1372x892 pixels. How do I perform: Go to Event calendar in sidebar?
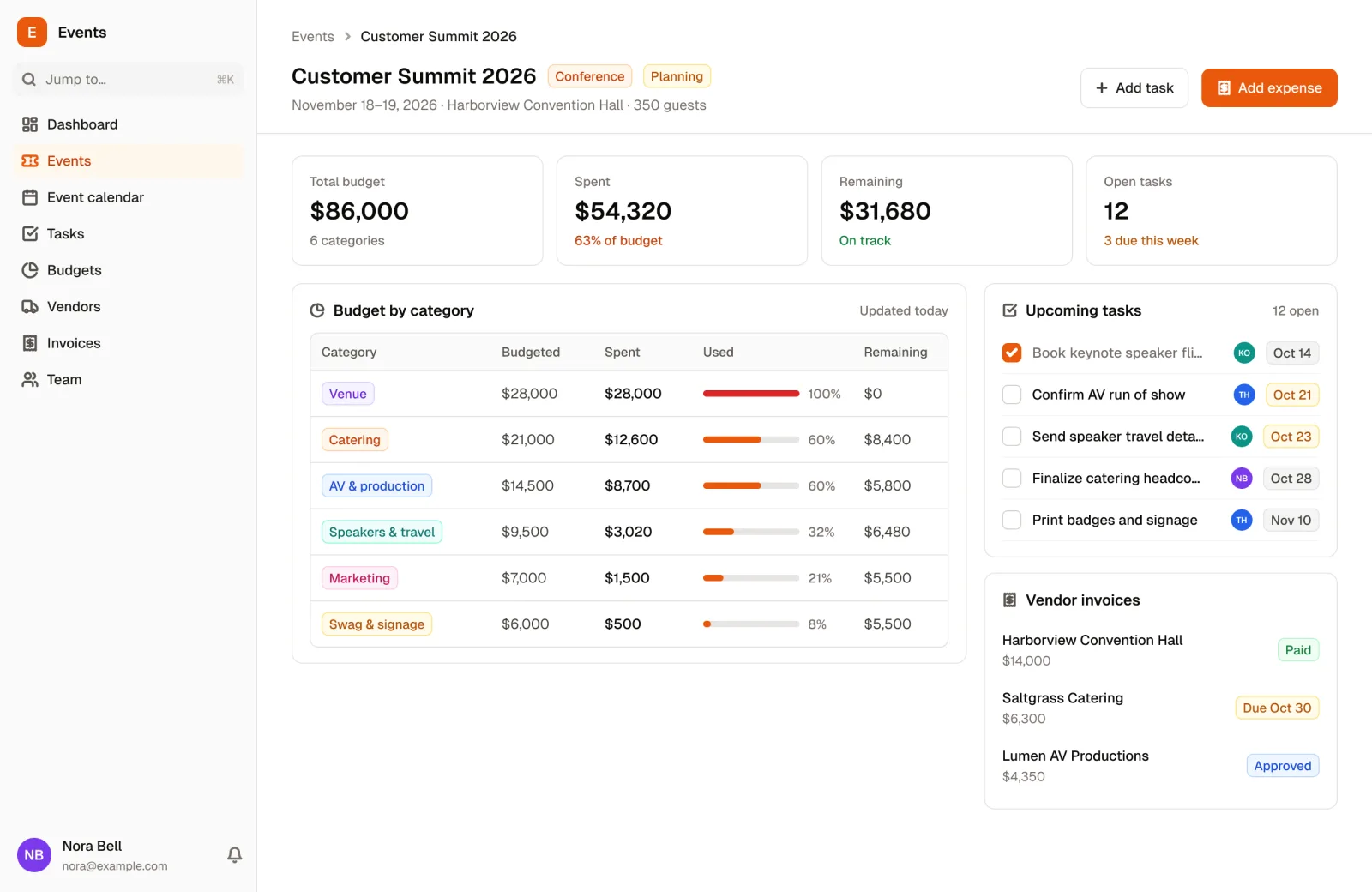coord(129,197)
